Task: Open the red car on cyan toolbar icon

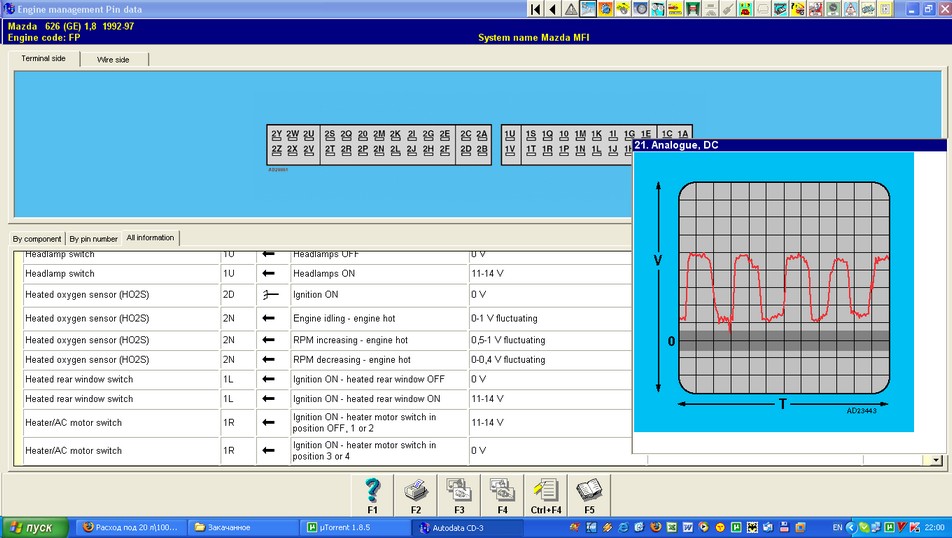Action: click(745, 9)
